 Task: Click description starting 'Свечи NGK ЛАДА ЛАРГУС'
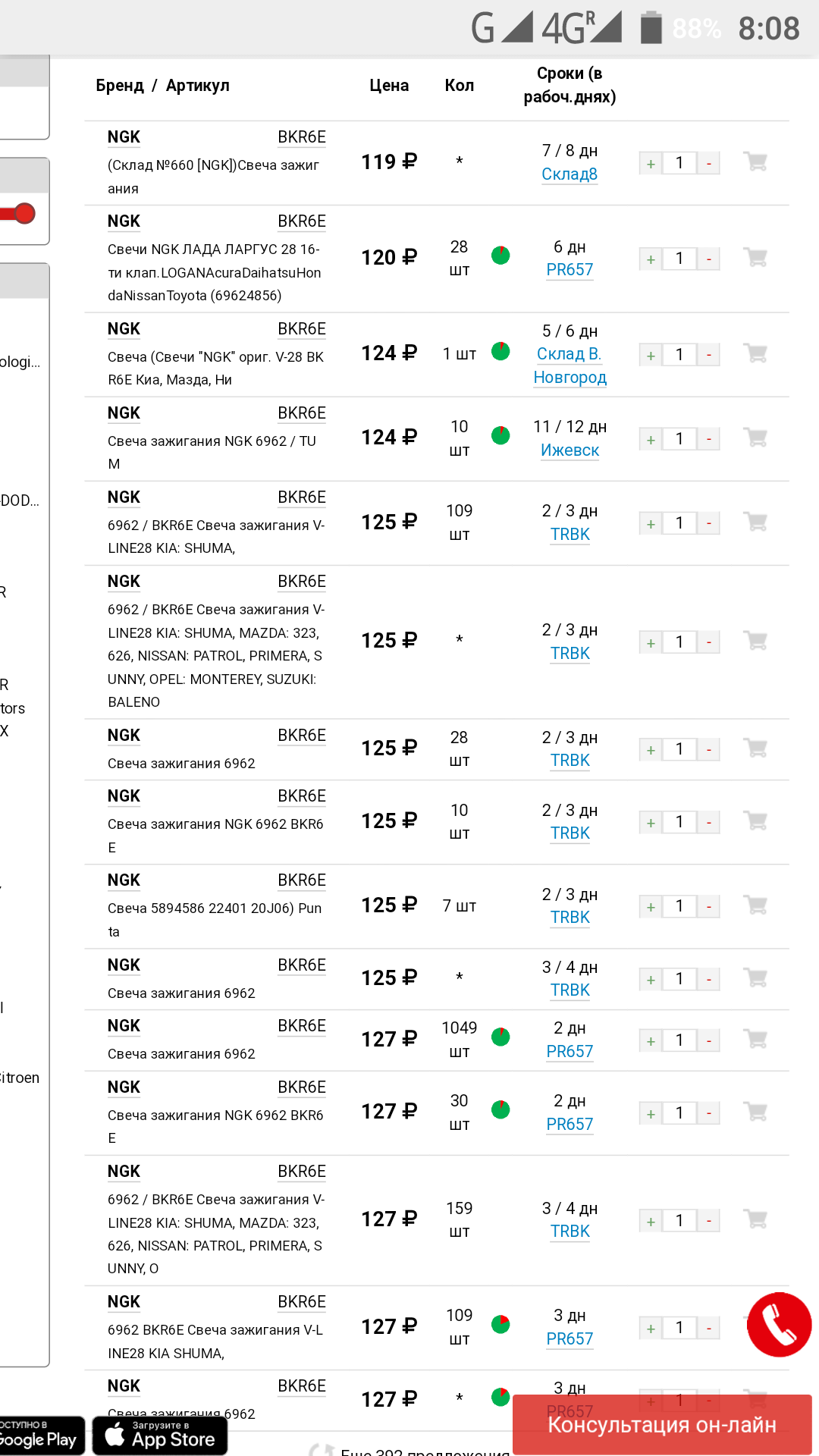(x=215, y=272)
